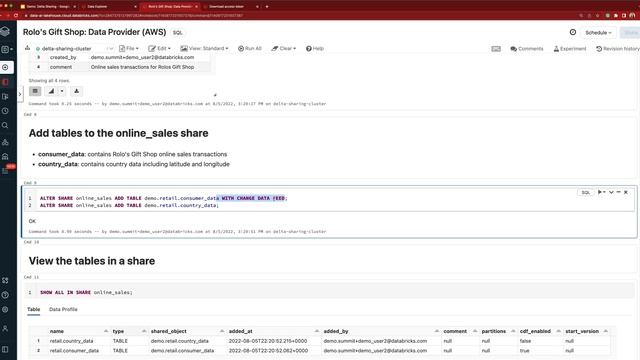This screenshot has height=360, width=640.
Task: Open the Help question mark in sidebar
Action: (x=5, y=295)
